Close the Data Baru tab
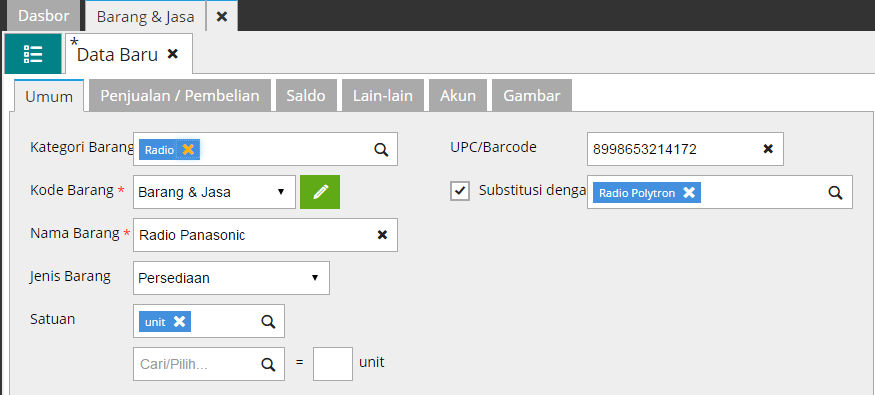 pyautogui.click(x=173, y=54)
